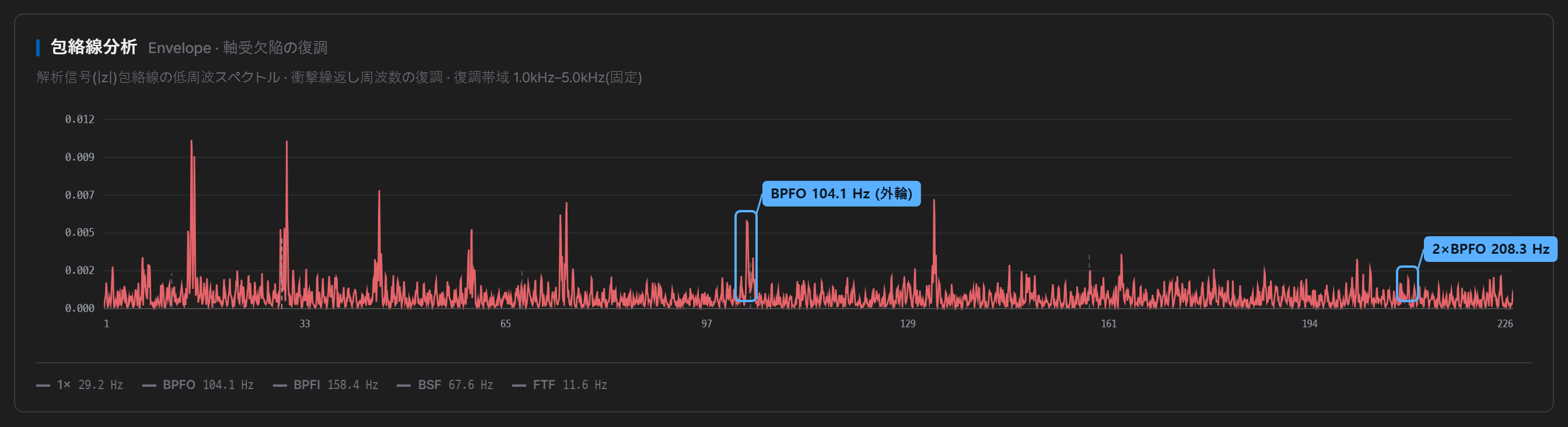Toggle the BSF 67.6 Hz legend entry
1568x427 pixels.
[x=445, y=385]
